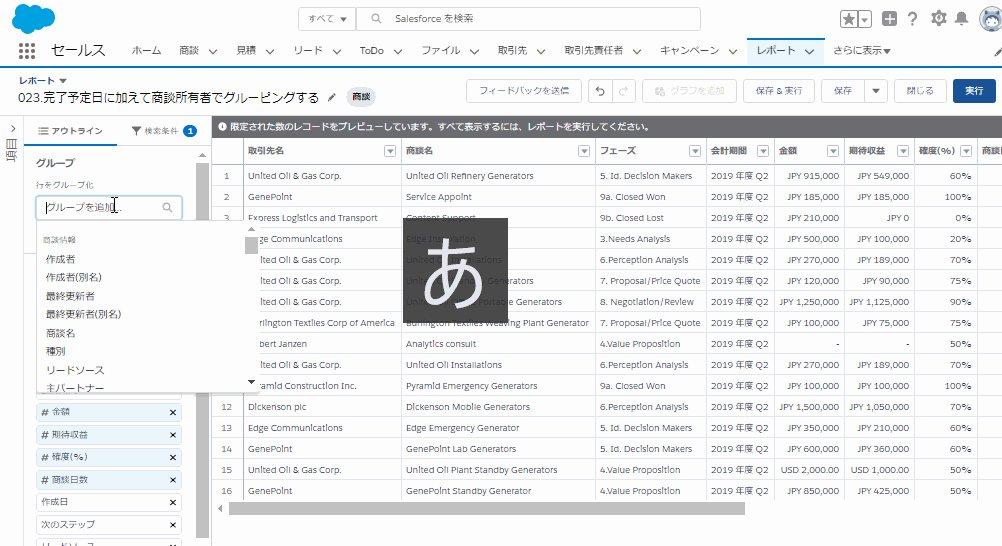Click the 保存 & 実行 button
The width and height of the screenshot is (1002, 546).
[x=778, y=91]
